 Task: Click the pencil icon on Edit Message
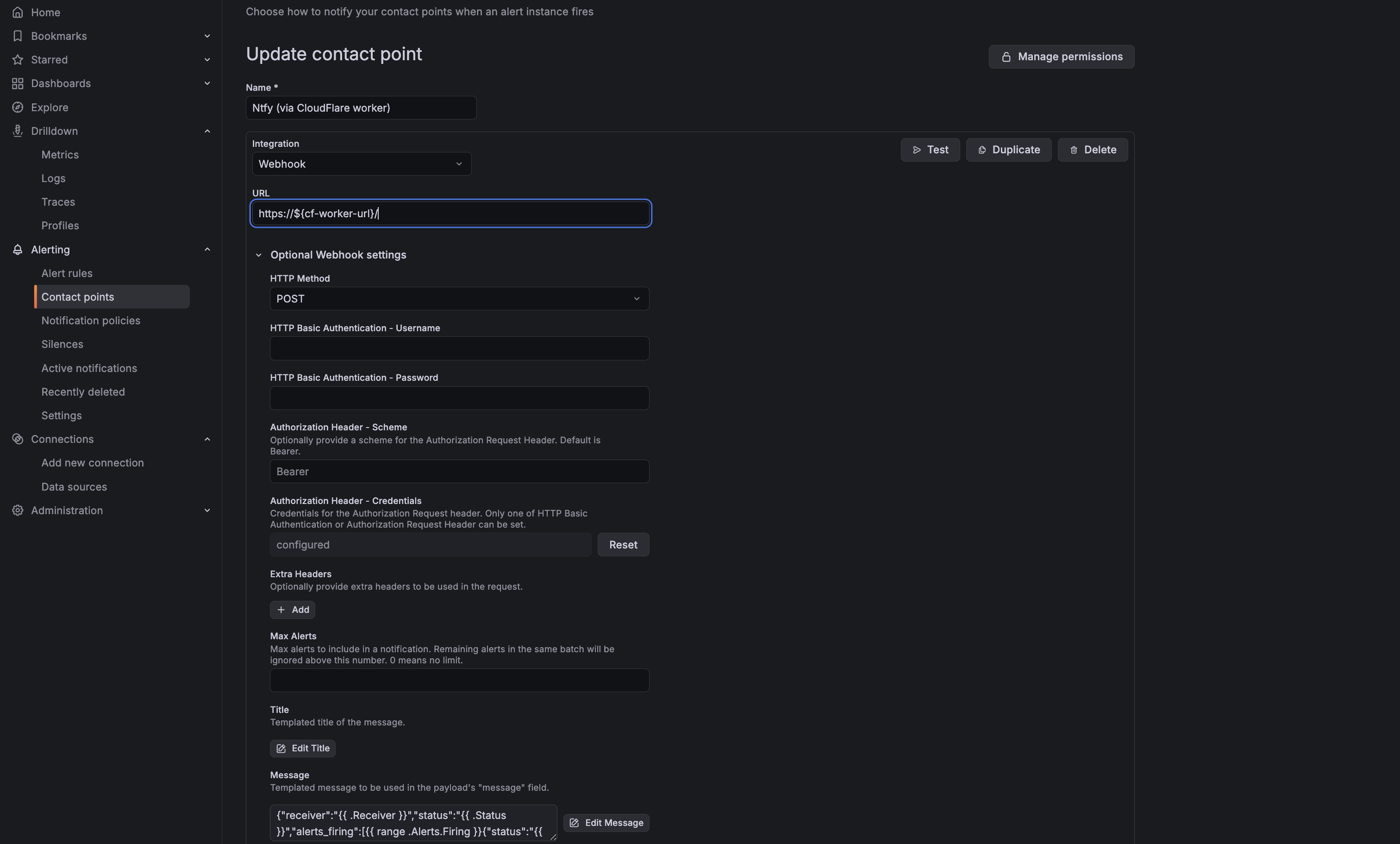(x=575, y=822)
